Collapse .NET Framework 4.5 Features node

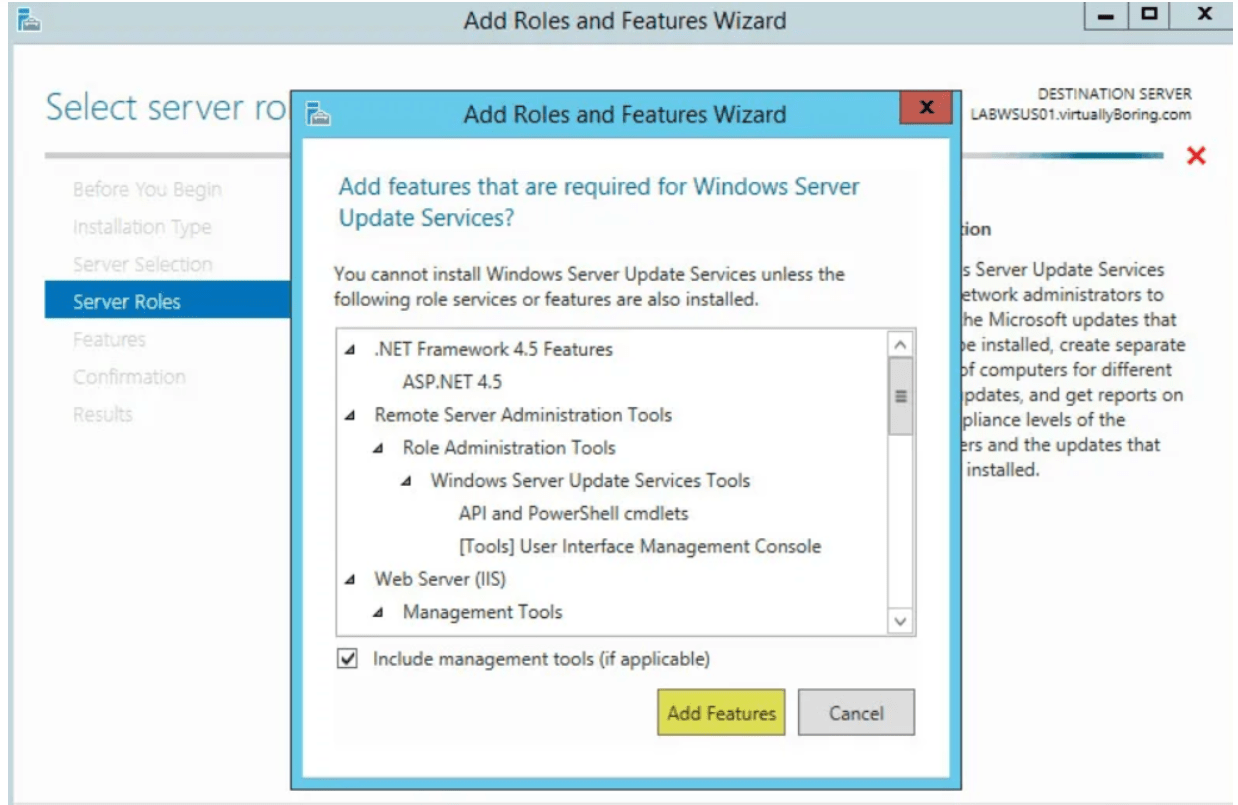pyautogui.click(x=350, y=350)
